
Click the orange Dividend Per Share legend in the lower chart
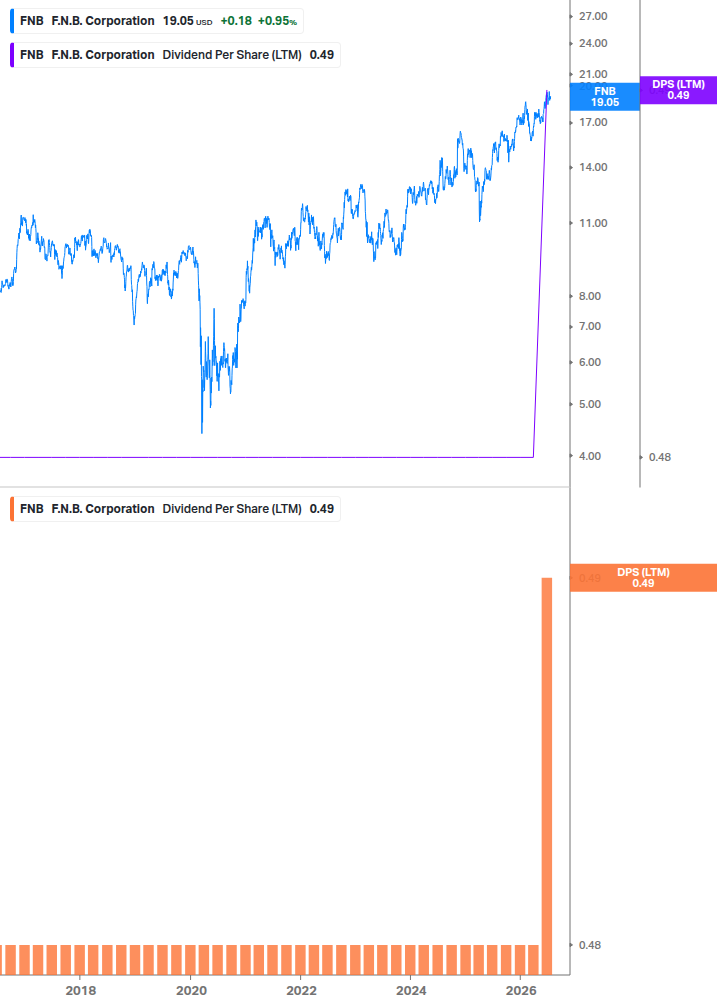(176, 509)
